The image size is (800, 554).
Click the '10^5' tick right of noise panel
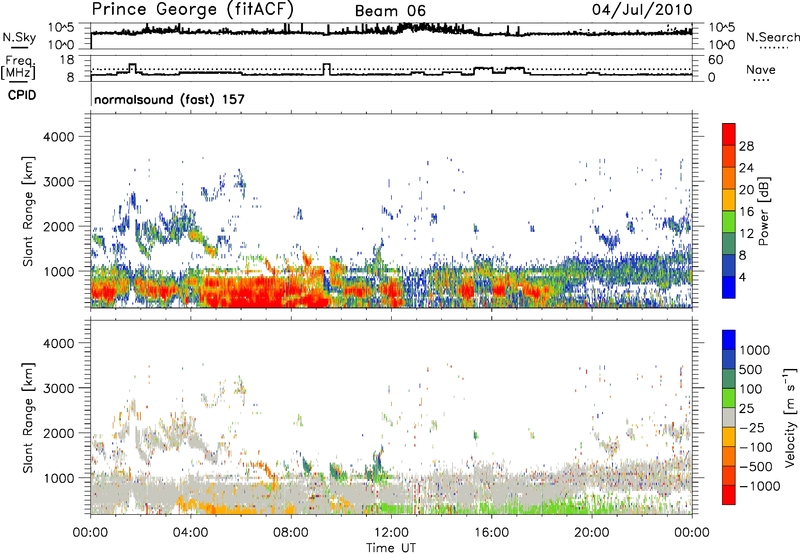(721, 28)
